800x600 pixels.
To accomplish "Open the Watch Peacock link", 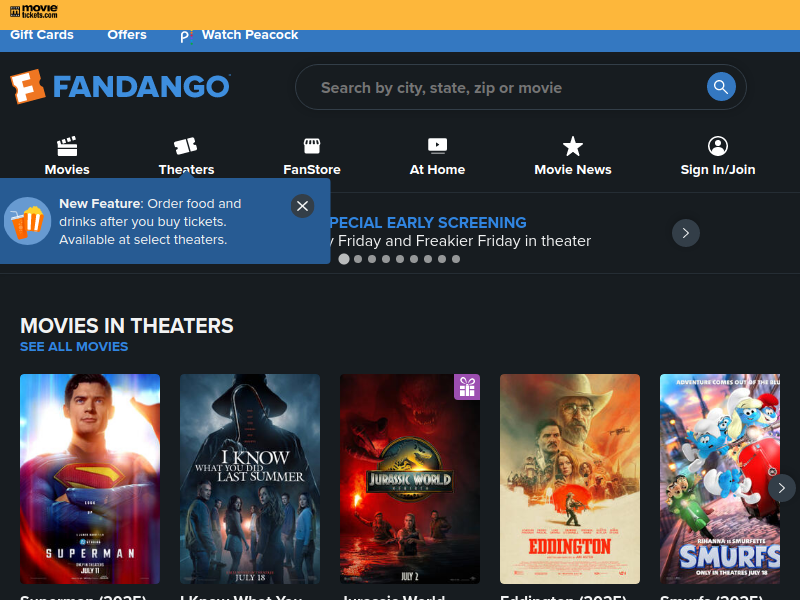I will pos(239,35).
